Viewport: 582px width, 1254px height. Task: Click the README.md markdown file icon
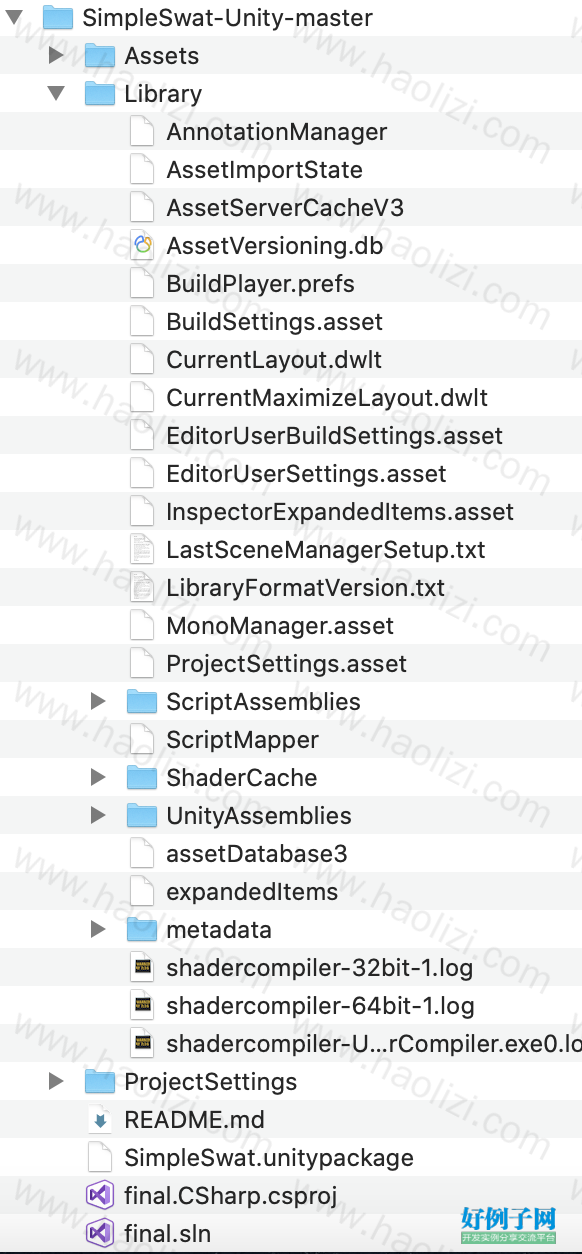100,1120
